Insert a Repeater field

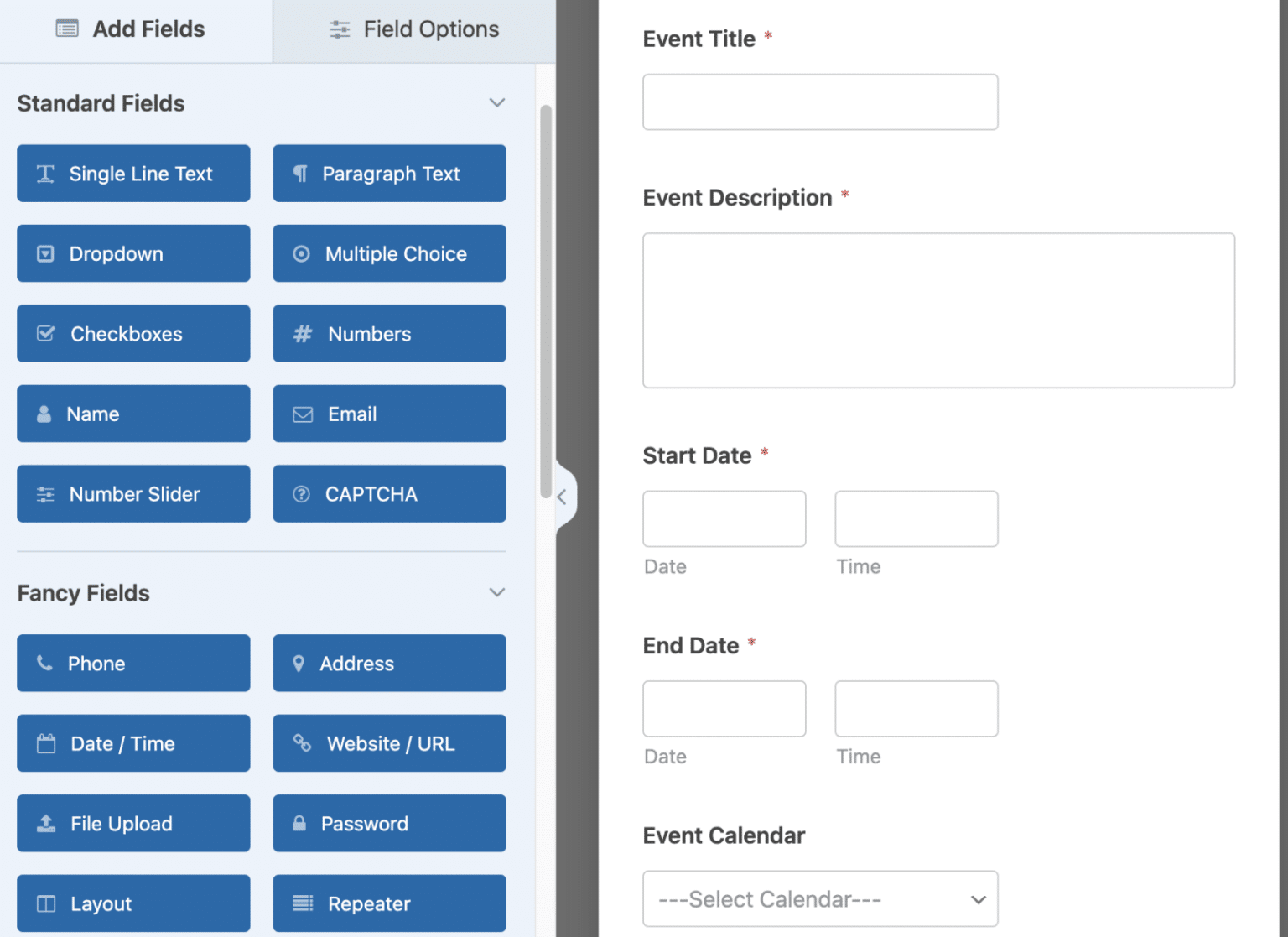click(388, 903)
